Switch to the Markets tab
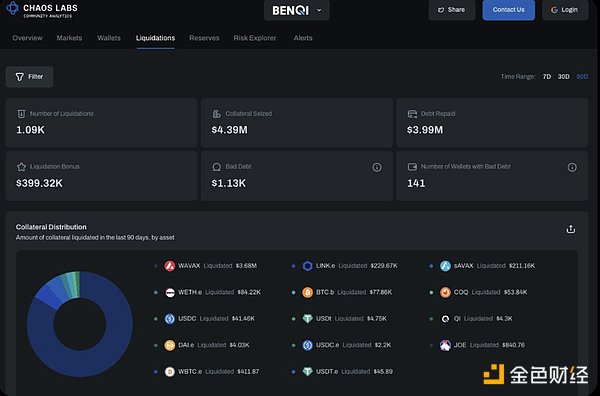This screenshot has width=600, height=396. pos(69,38)
